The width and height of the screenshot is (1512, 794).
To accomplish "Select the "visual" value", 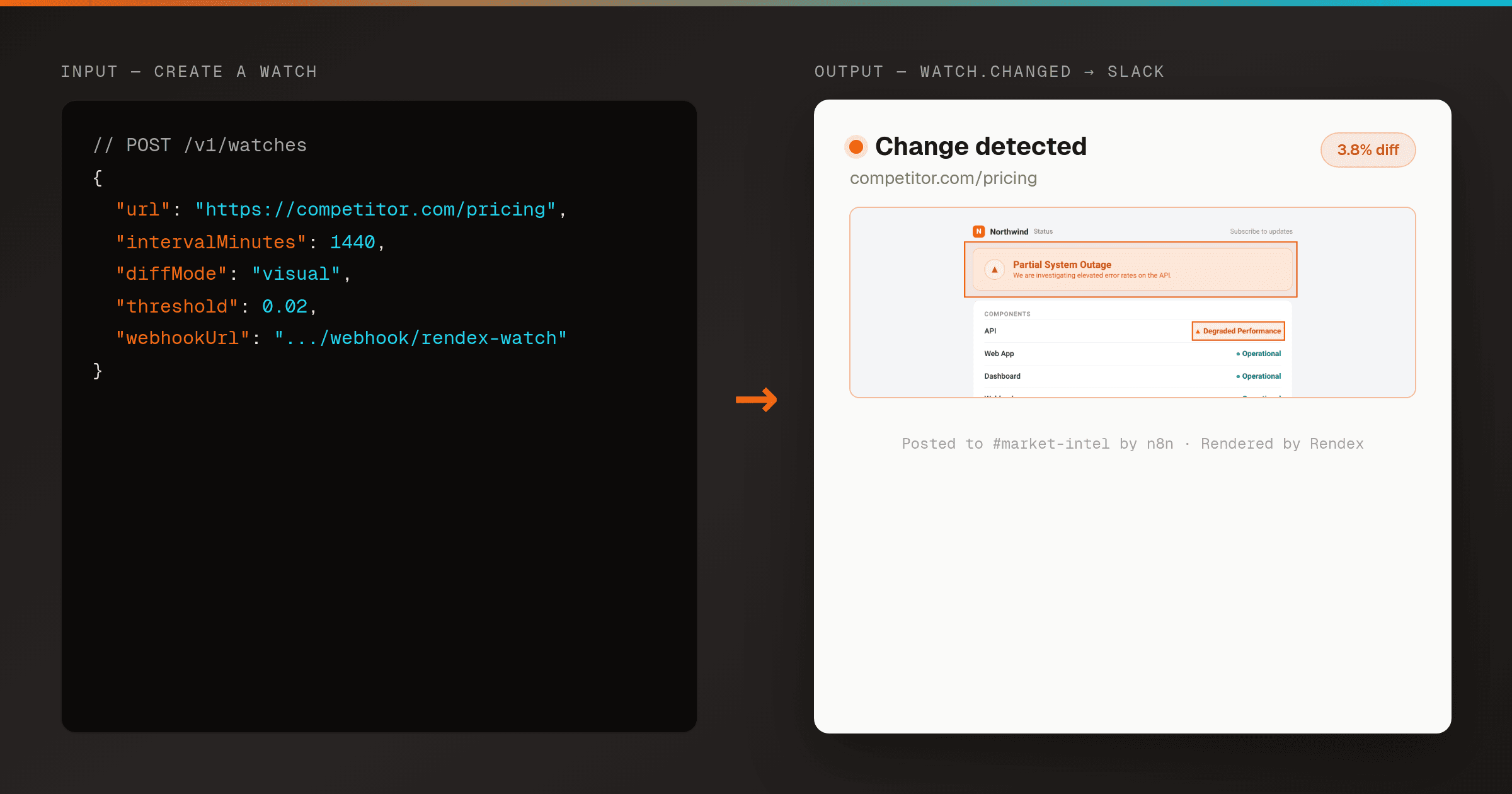I will (296, 273).
